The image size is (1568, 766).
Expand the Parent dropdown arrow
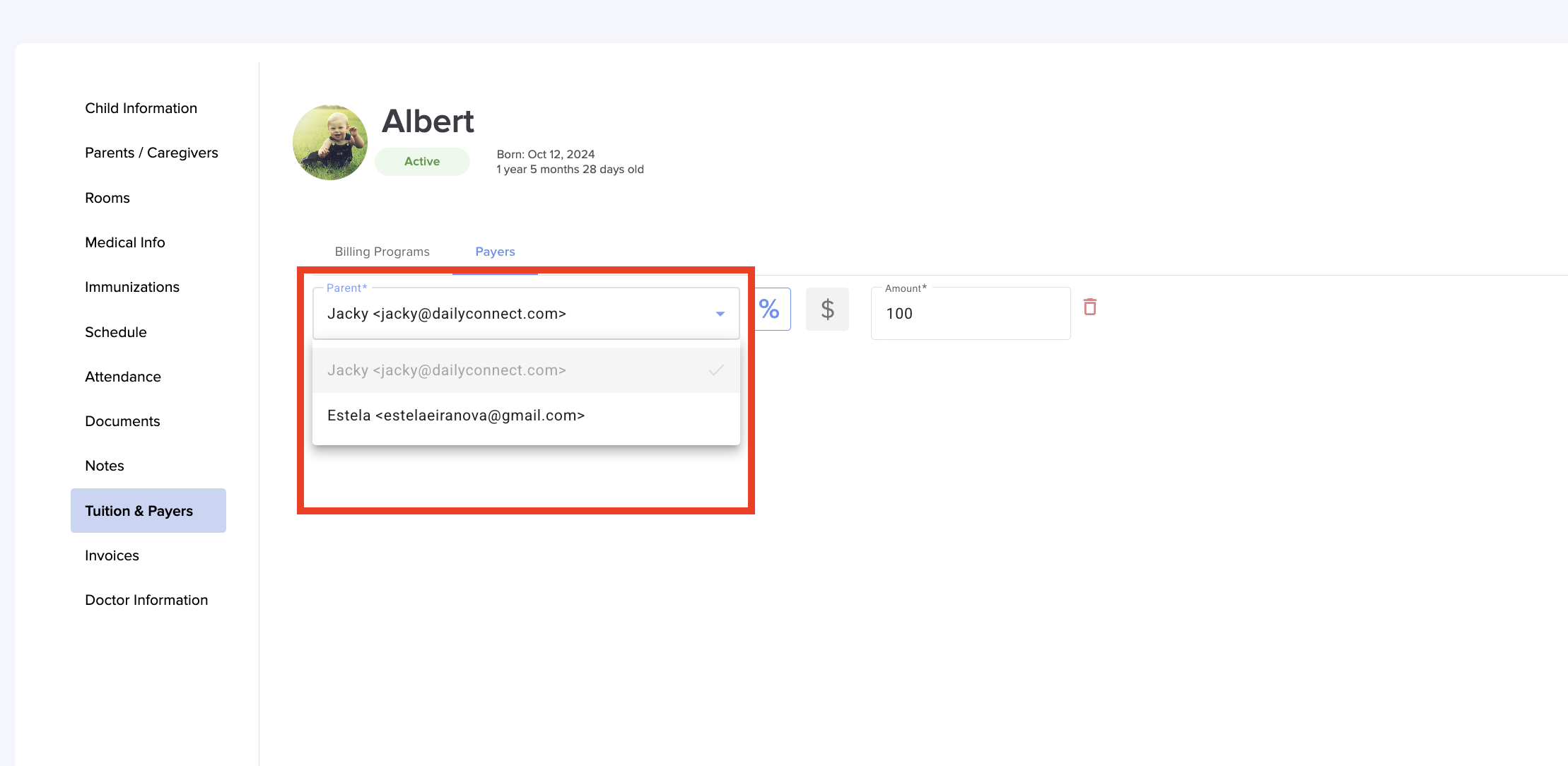pyautogui.click(x=720, y=314)
